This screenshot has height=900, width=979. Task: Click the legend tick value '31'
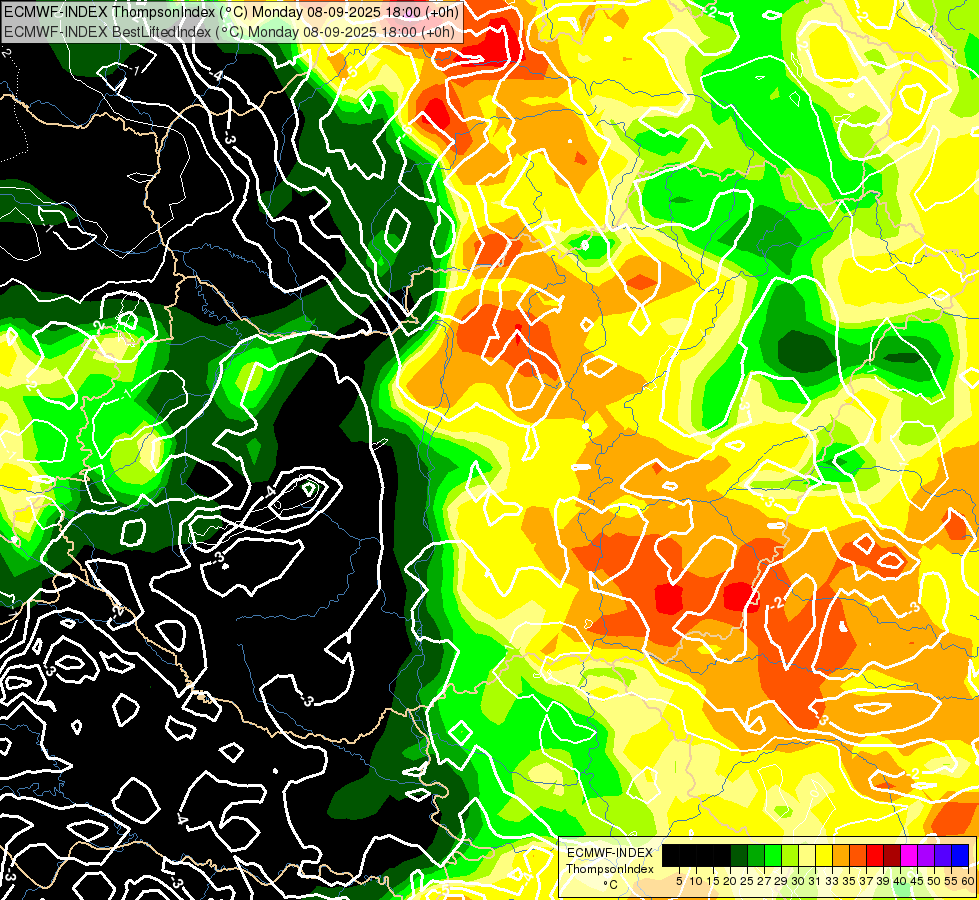815,881
